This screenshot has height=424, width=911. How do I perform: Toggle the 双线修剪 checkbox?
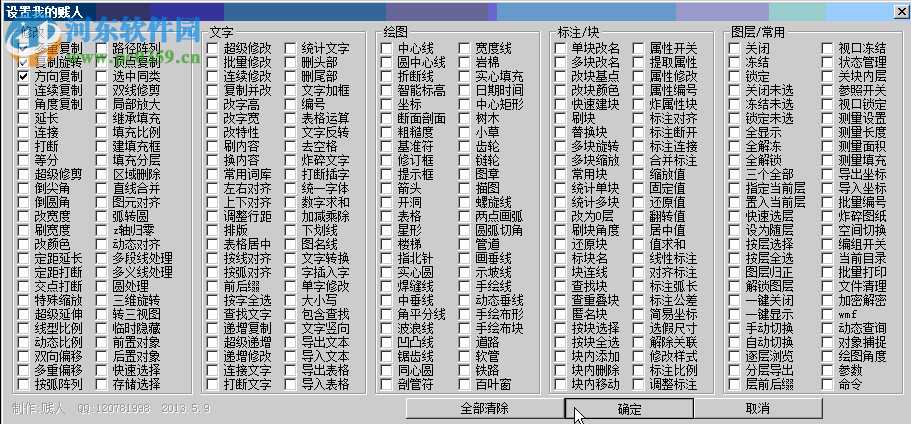102,90
